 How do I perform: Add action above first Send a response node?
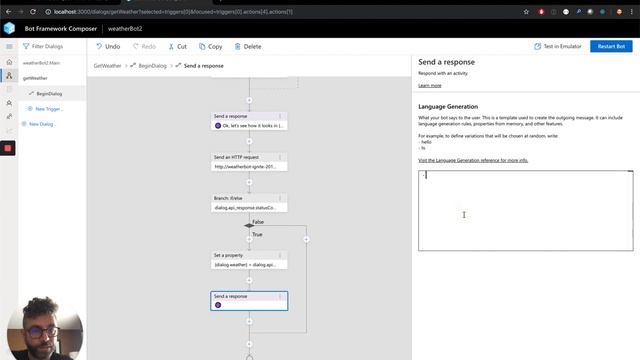point(249,100)
